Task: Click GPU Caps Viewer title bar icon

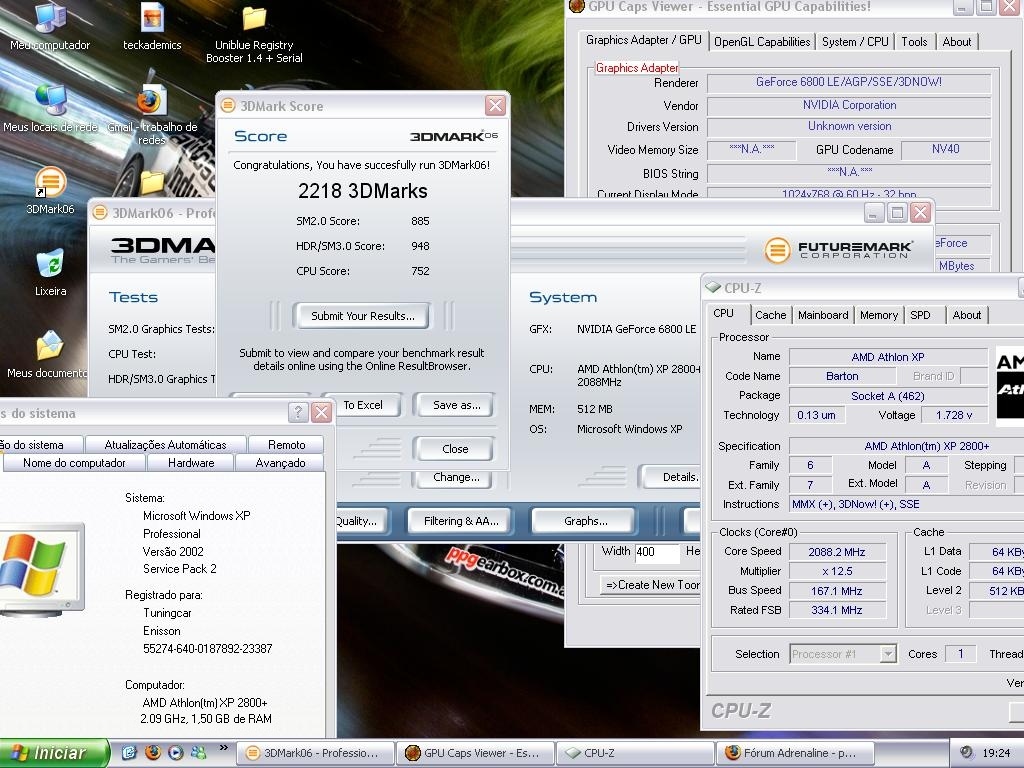Action: pyautogui.click(x=577, y=7)
